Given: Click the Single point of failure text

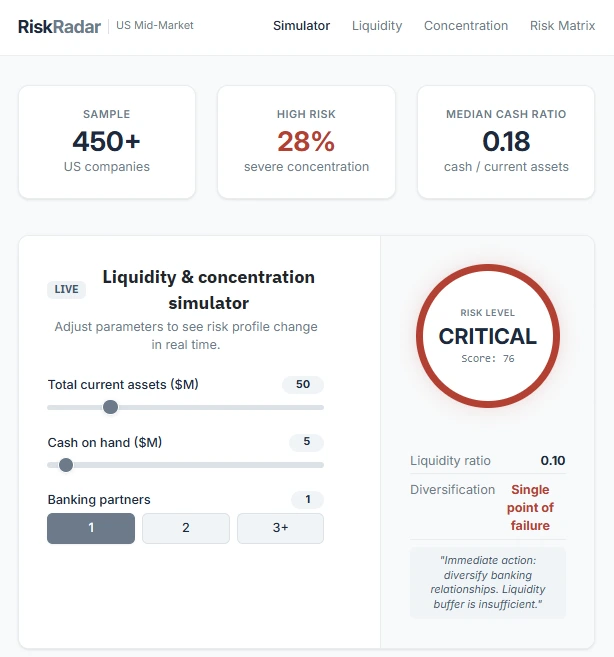Looking at the screenshot, I should point(530,507).
